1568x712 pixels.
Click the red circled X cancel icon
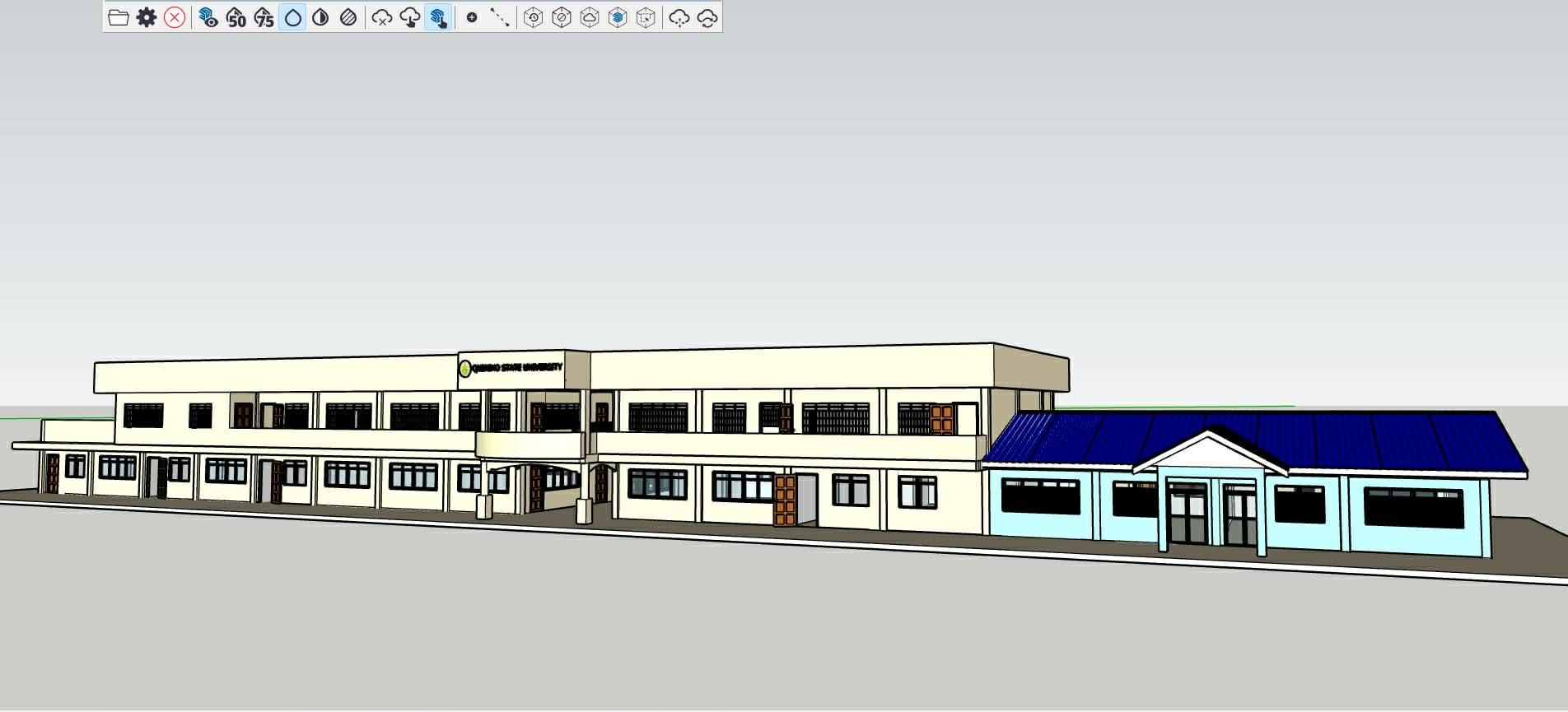pyautogui.click(x=175, y=17)
